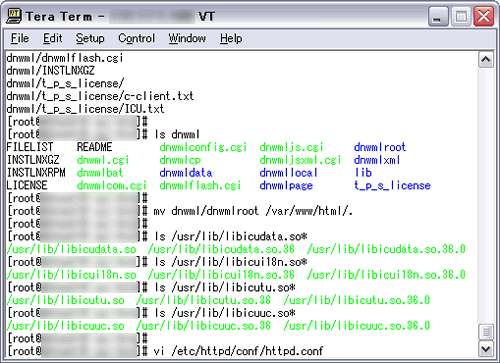Viewport: 500px width, 363px height.
Task: Click dnwml/t_p_s_license/ICU.txt line
Action: coord(85,109)
